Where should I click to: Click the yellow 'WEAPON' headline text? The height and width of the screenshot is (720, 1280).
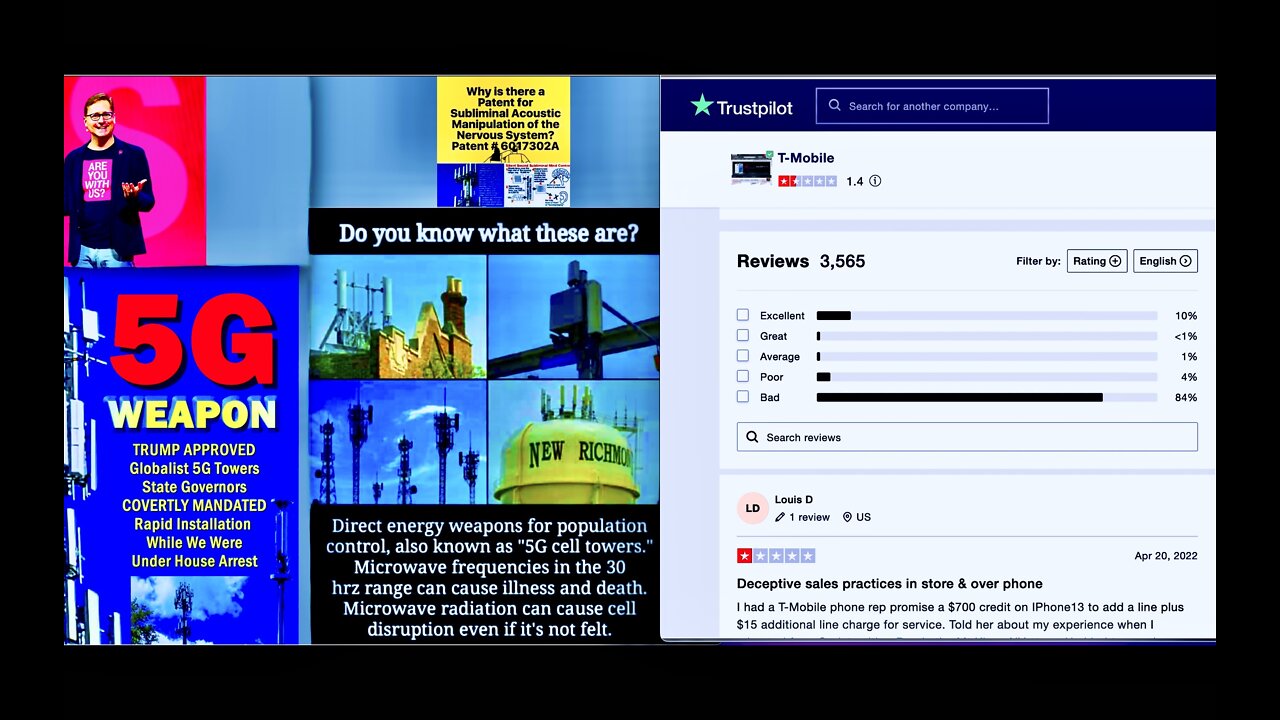192,414
